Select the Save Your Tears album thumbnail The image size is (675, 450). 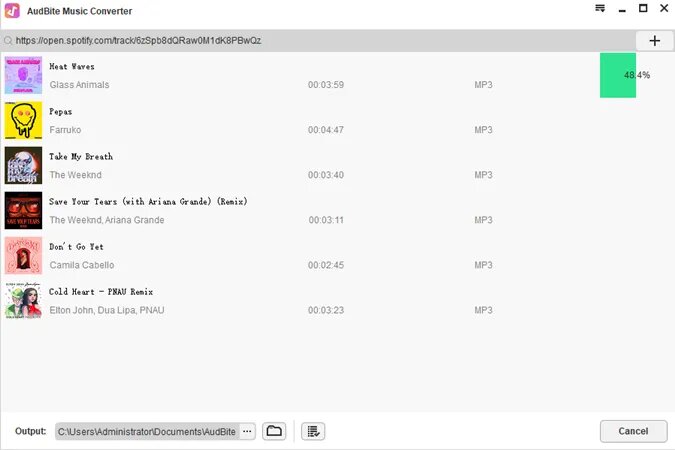23,211
